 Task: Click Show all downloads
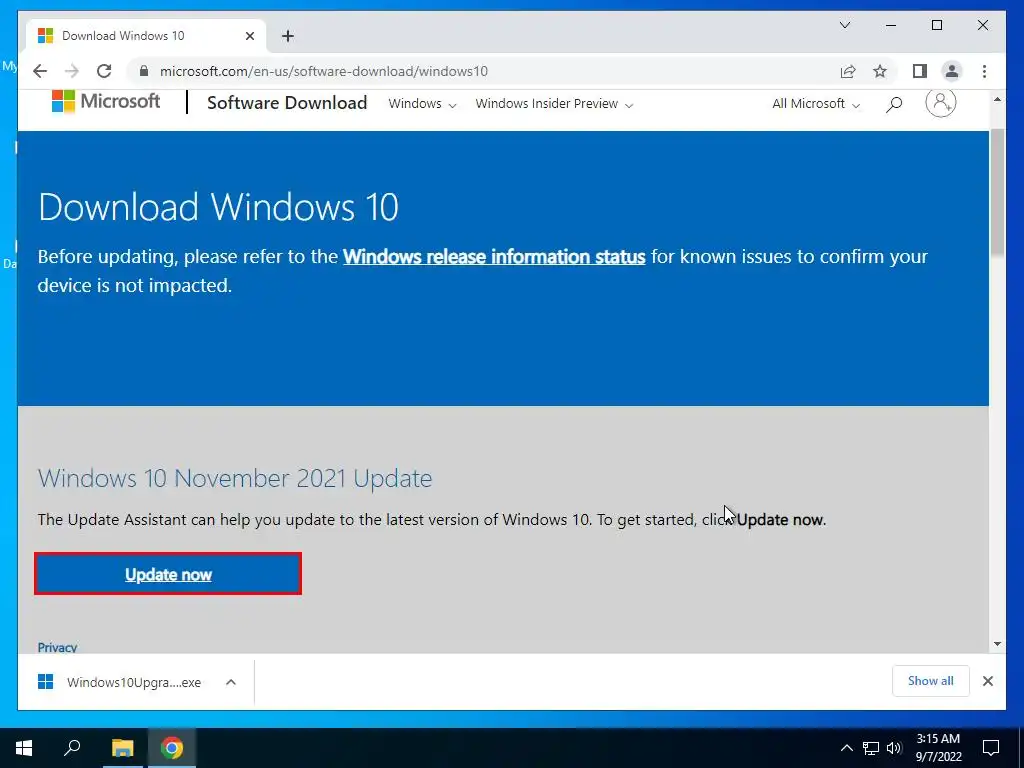931,681
